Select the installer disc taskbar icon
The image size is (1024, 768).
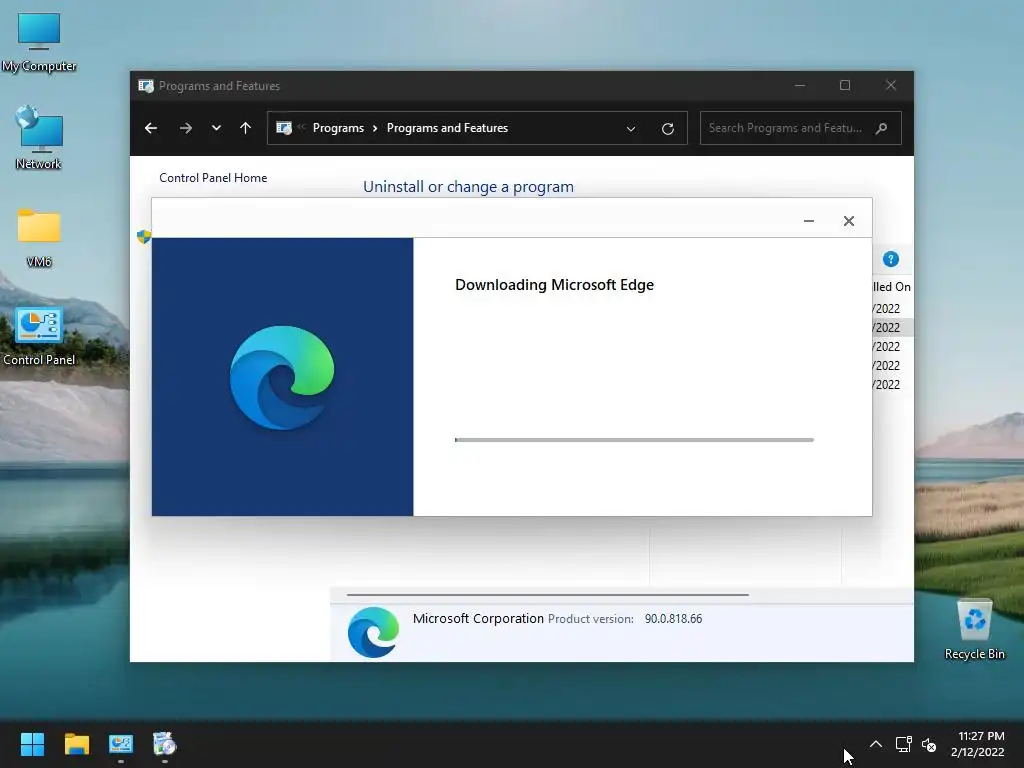point(165,744)
